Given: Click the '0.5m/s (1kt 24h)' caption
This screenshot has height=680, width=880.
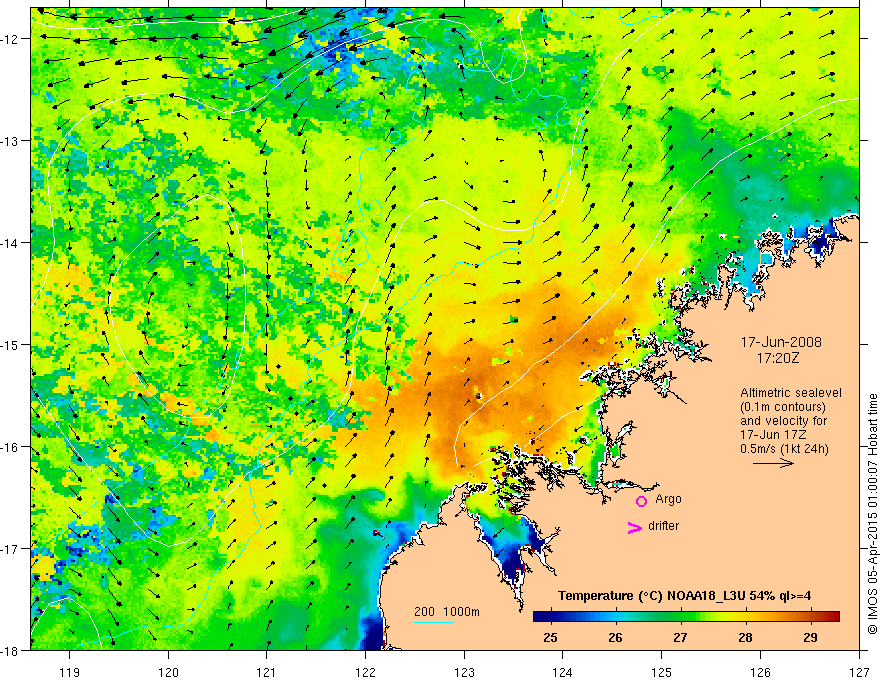Looking at the screenshot, I should [x=784, y=449].
